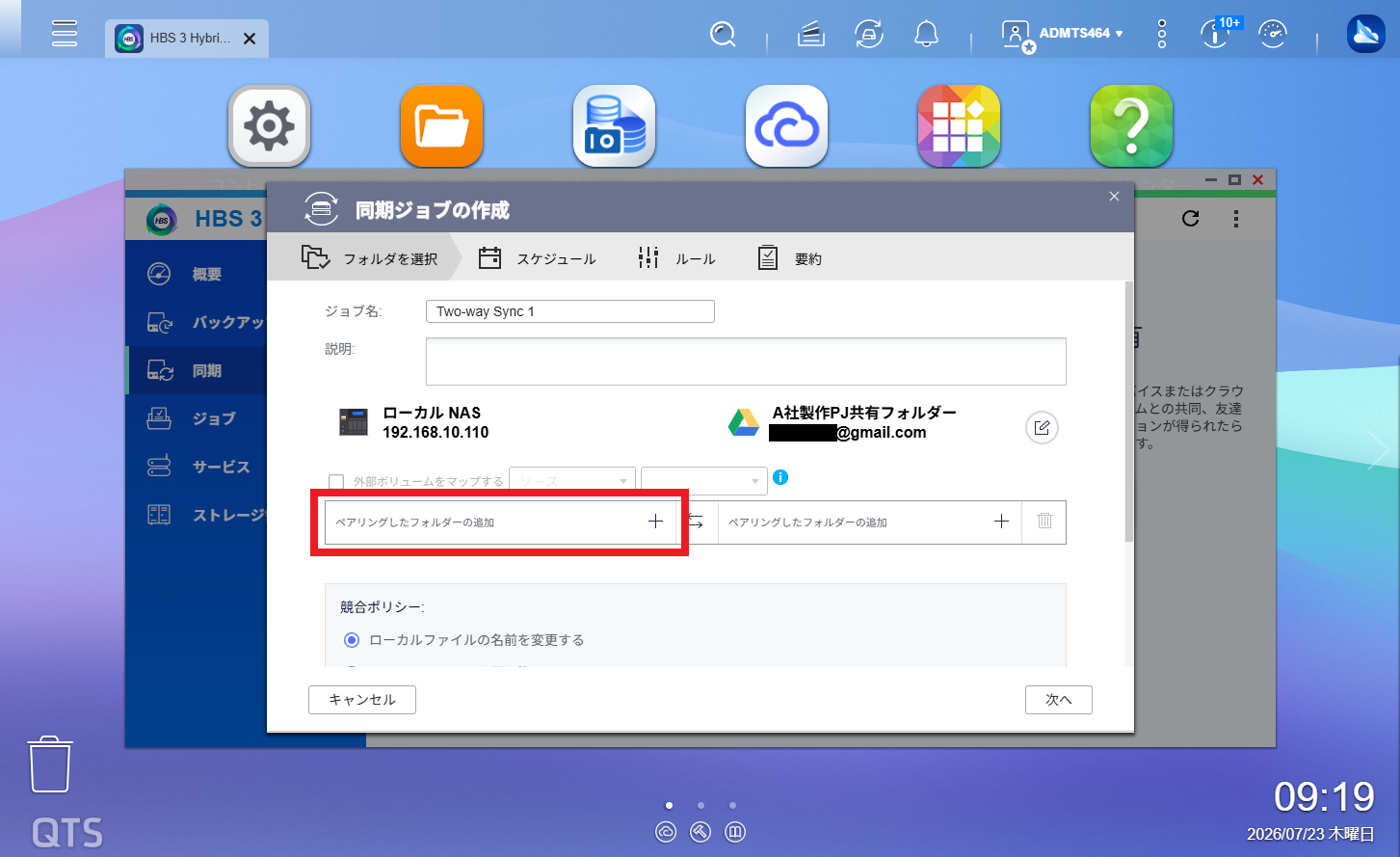This screenshot has height=857, width=1400.
Task: Expand the ソース dropdown
Action: 572,481
